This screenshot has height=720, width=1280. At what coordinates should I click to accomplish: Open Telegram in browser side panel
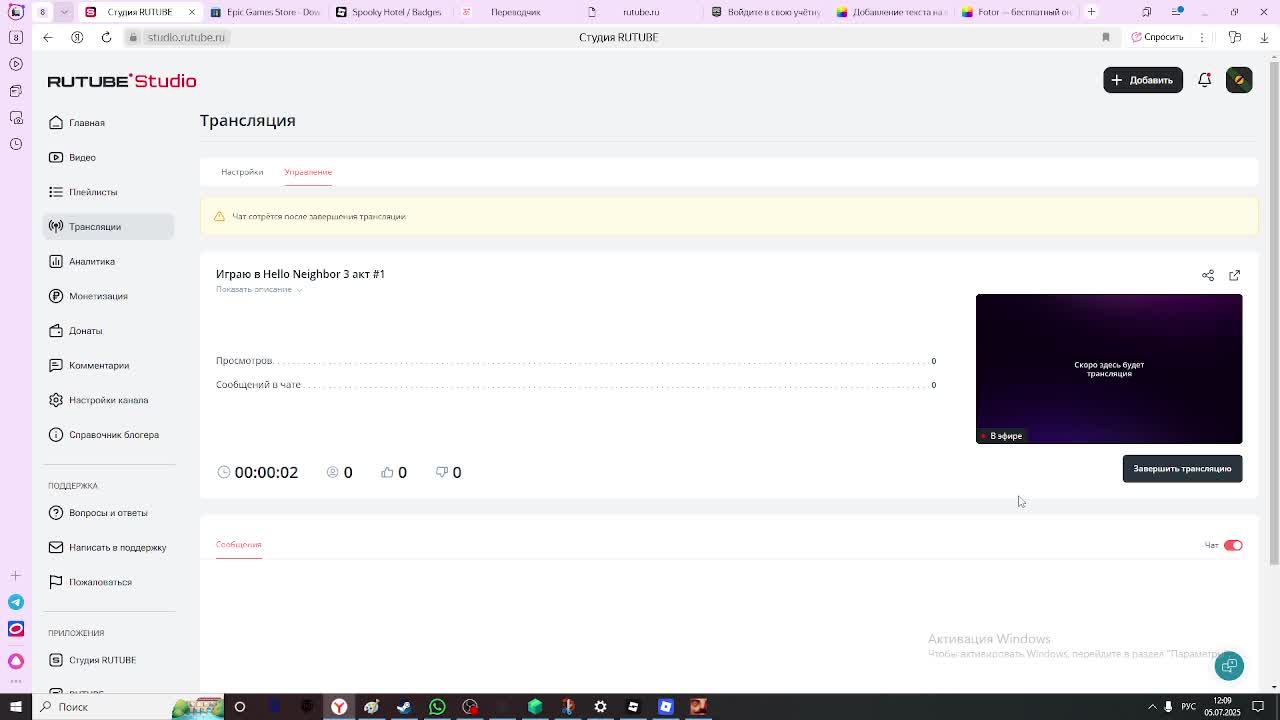[x=16, y=602]
